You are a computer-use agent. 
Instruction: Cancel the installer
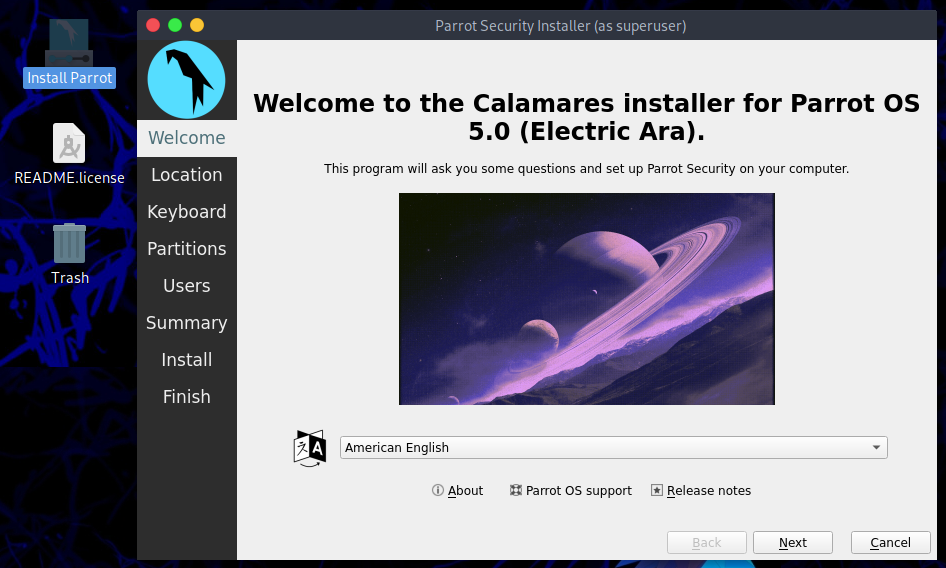click(890, 543)
